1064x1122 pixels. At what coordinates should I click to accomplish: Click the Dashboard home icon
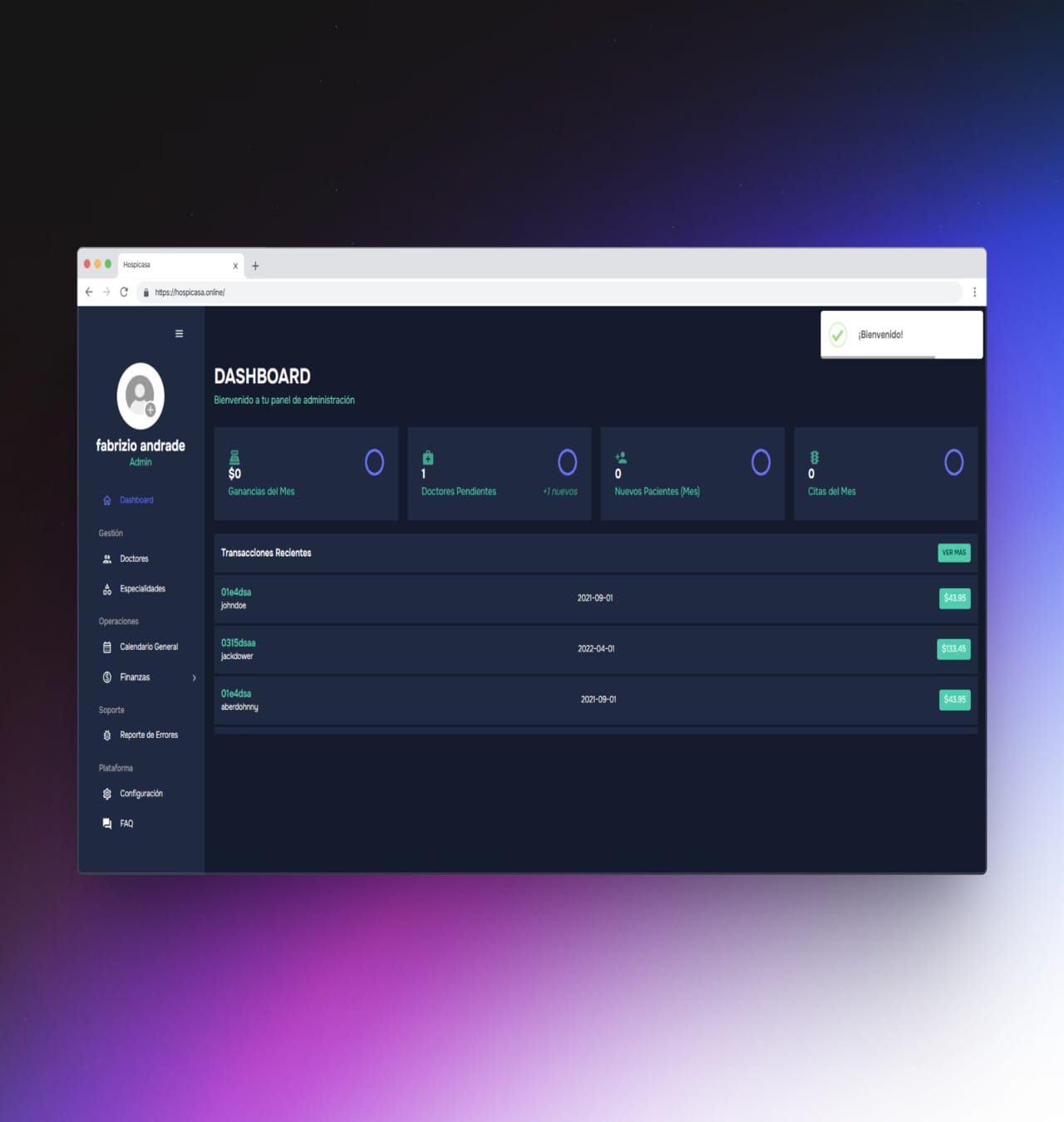click(106, 499)
